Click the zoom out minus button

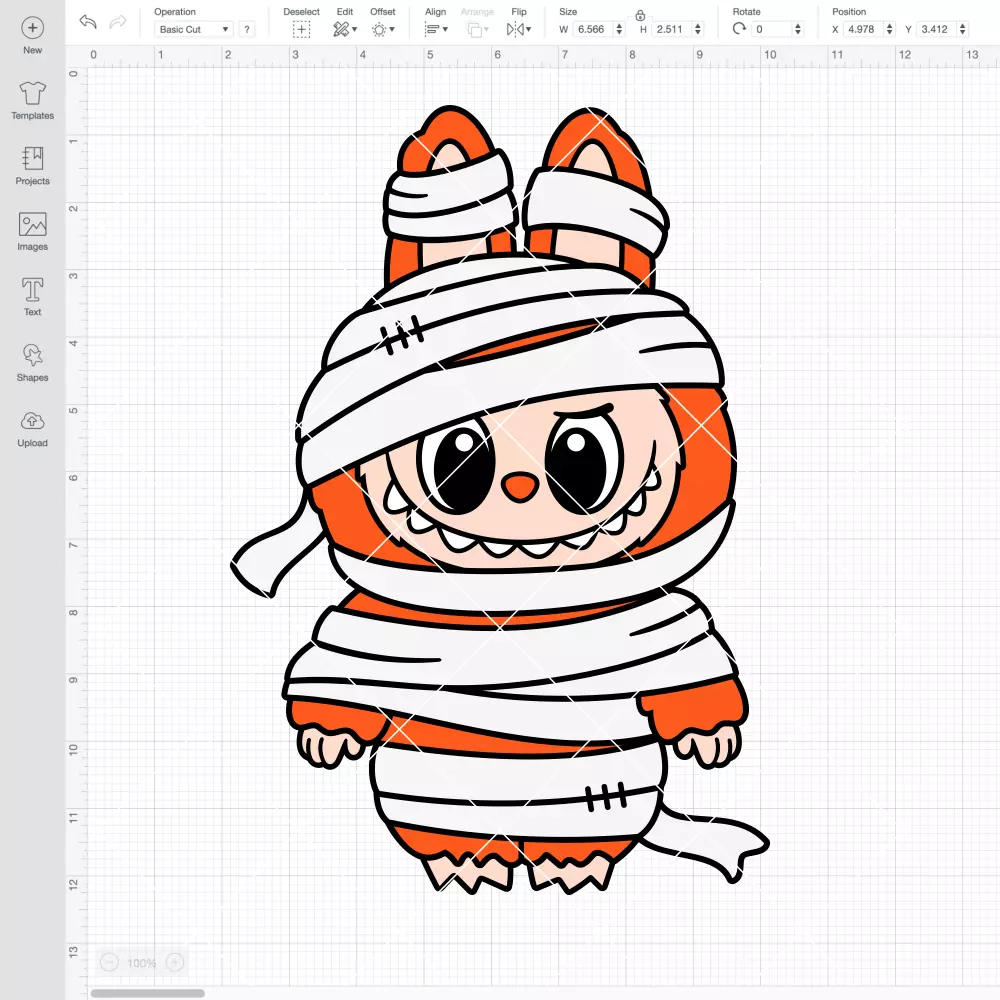110,962
